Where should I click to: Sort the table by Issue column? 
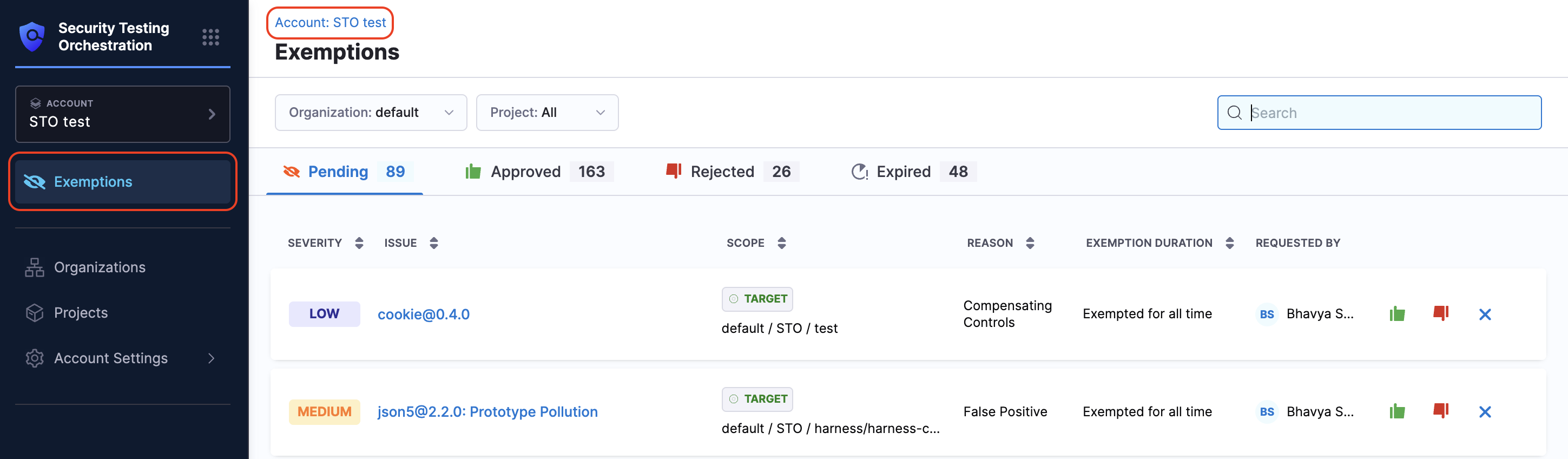433,243
